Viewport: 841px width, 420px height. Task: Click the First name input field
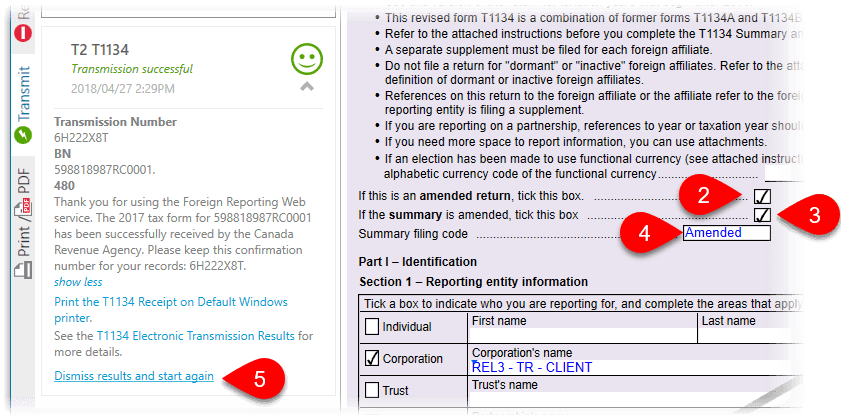(x=582, y=335)
